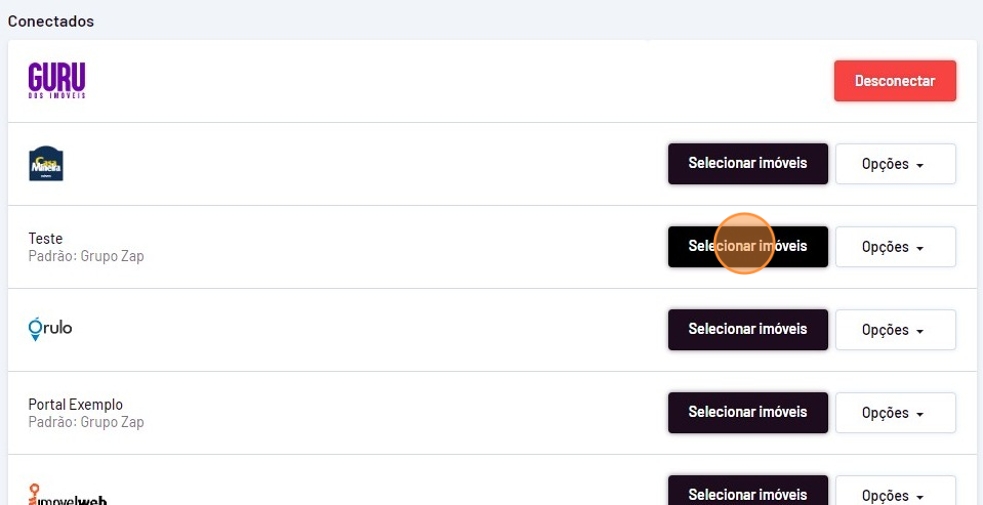Click the Imovelweb logo
The image size is (983, 505).
68,494
